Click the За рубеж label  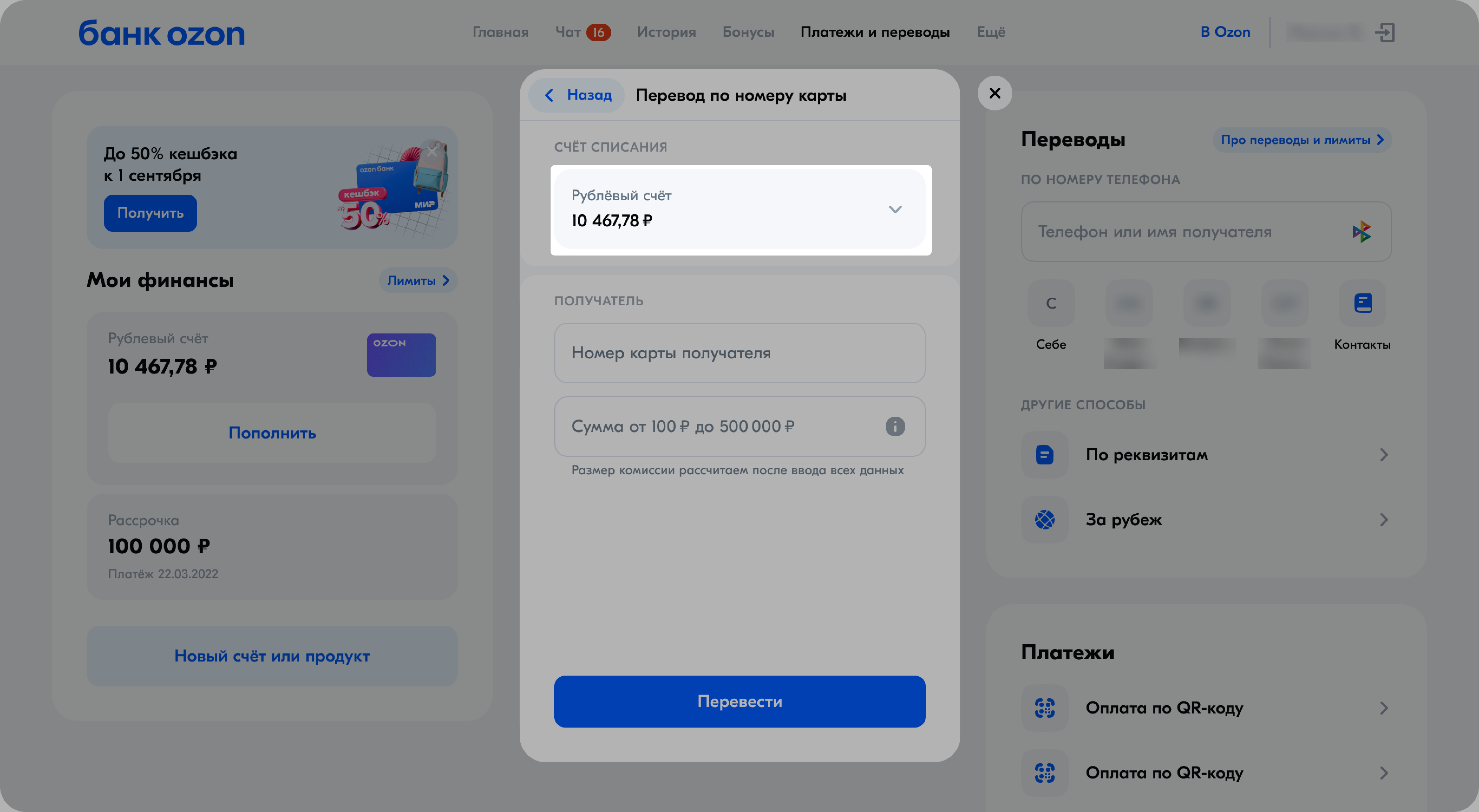point(1124,520)
